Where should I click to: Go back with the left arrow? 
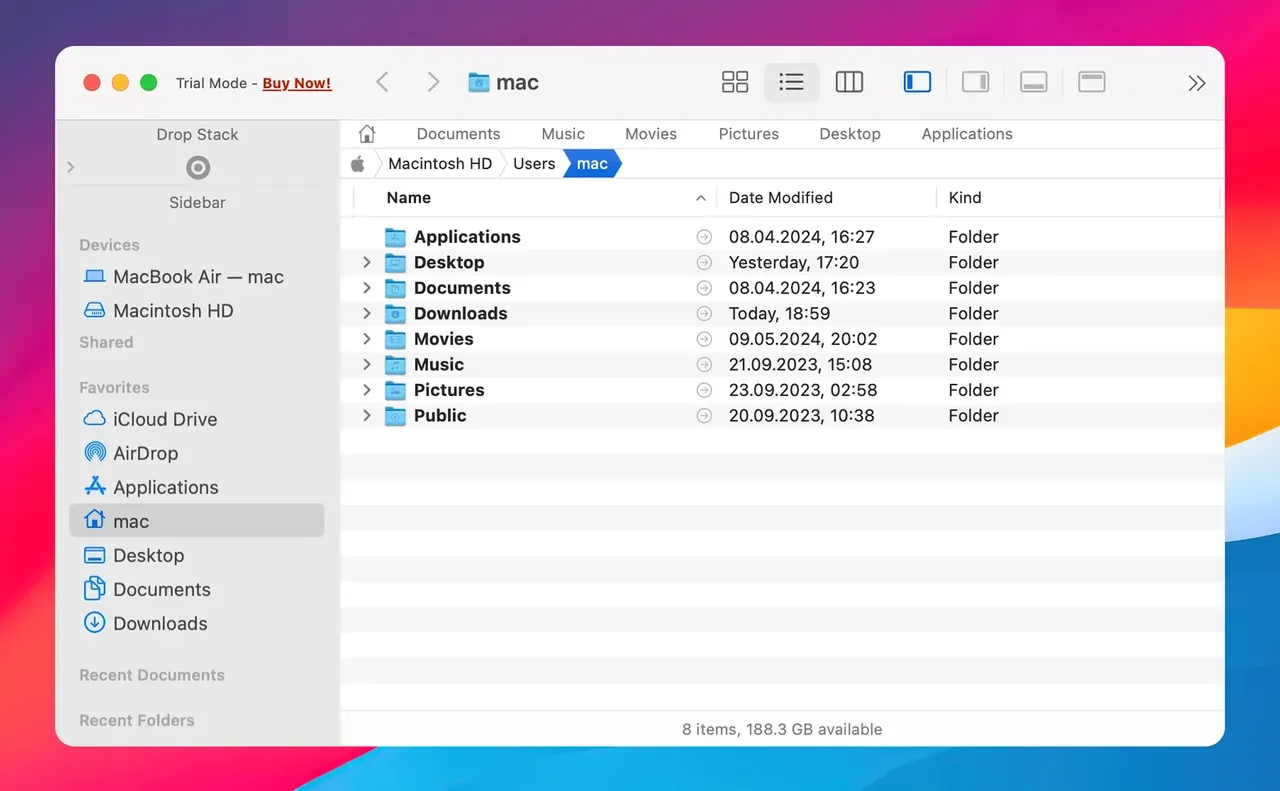(x=382, y=82)
